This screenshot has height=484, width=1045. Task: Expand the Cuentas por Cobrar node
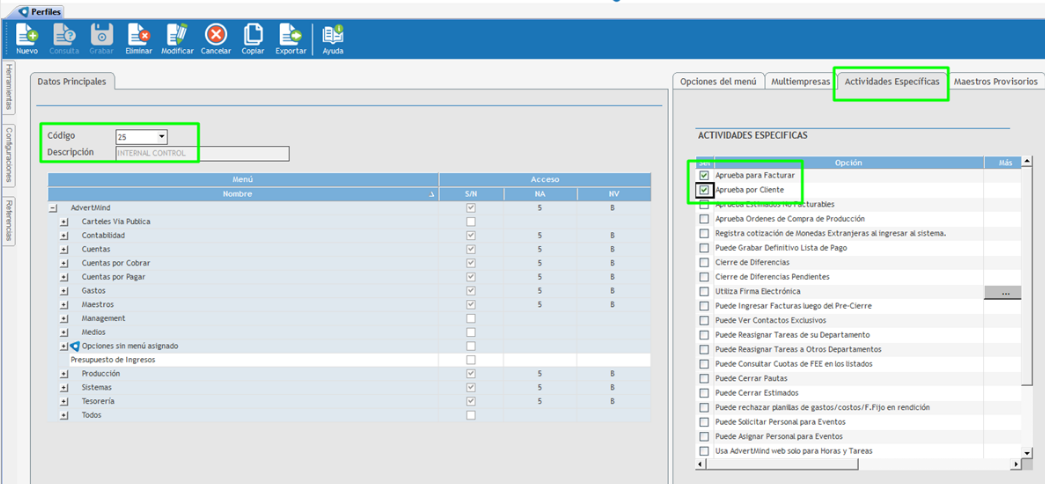[x=64, y=263]
